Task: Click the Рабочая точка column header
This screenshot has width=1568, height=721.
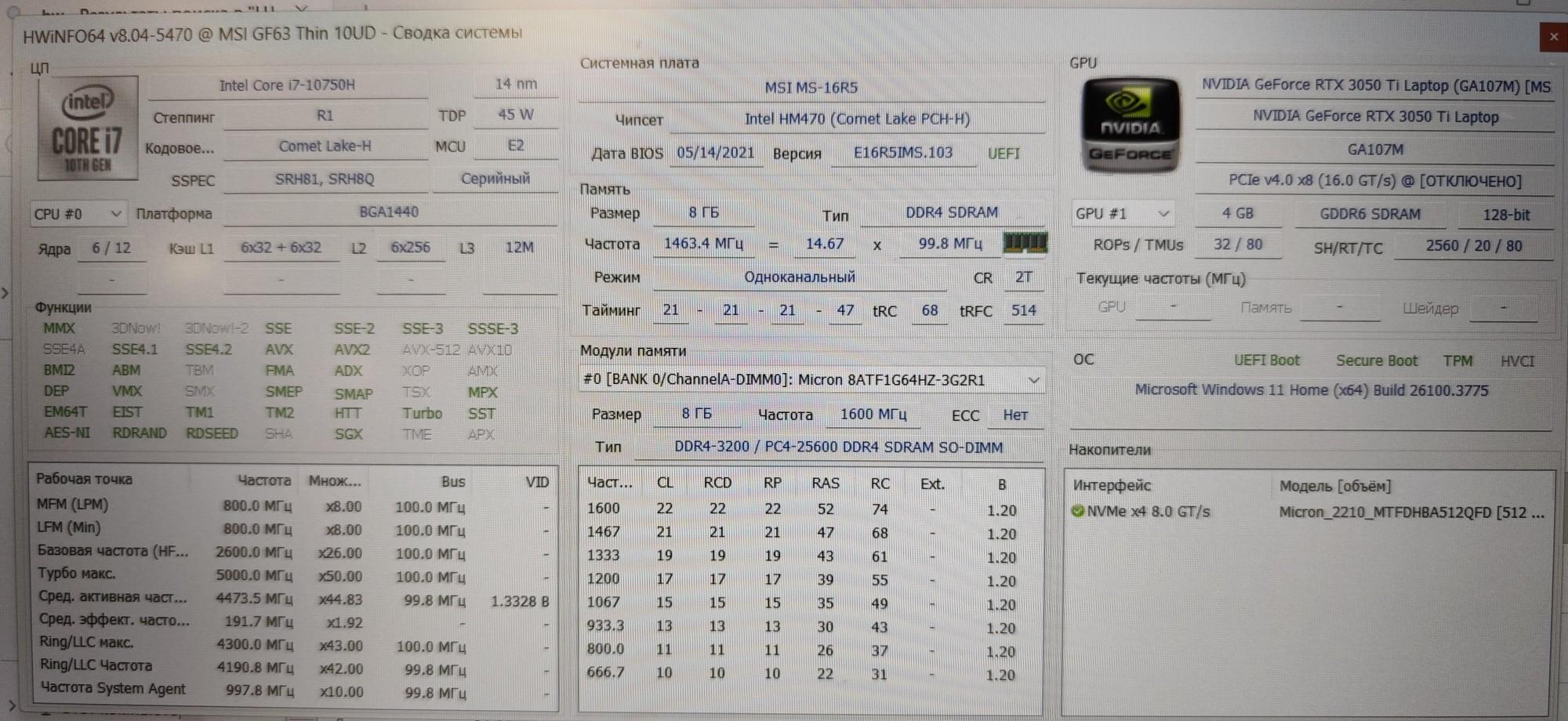Action: point(84,479)
